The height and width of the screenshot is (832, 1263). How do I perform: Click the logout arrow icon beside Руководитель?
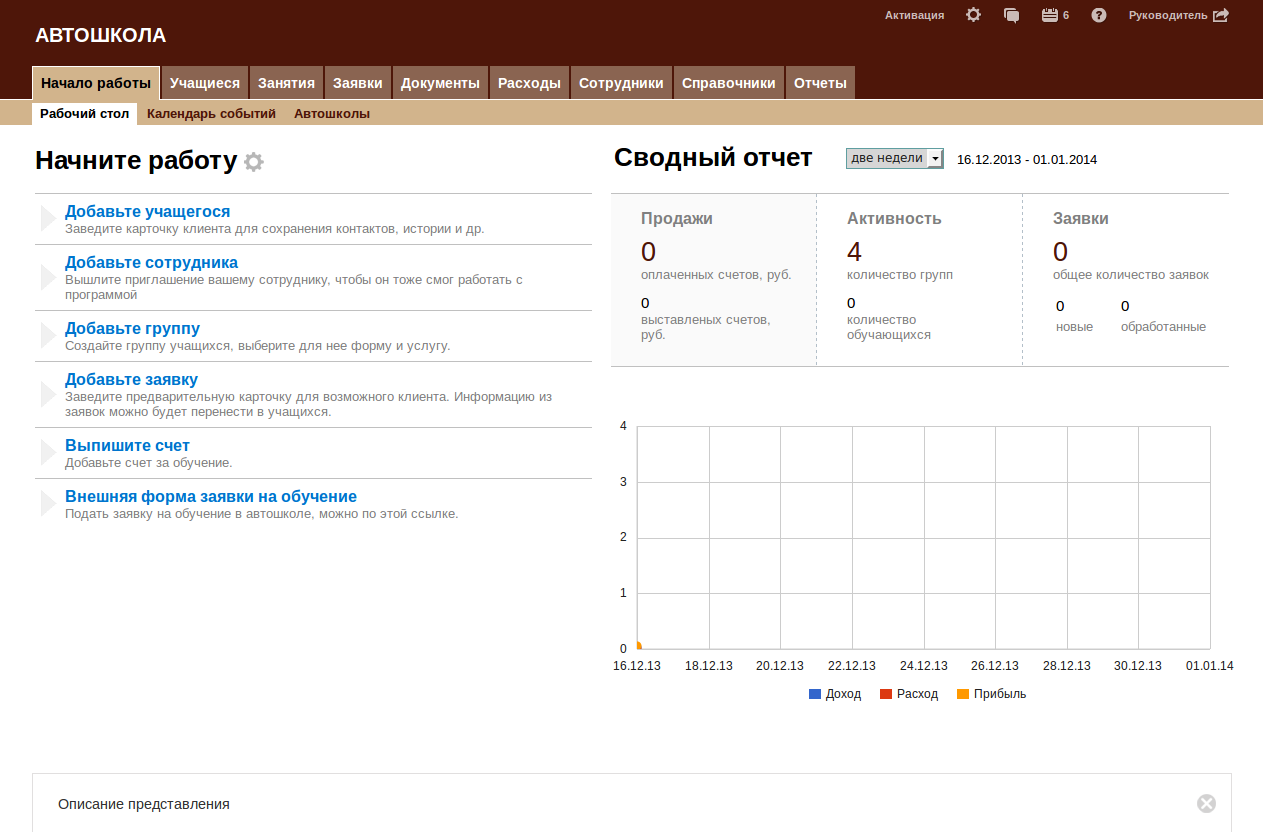1221,15
